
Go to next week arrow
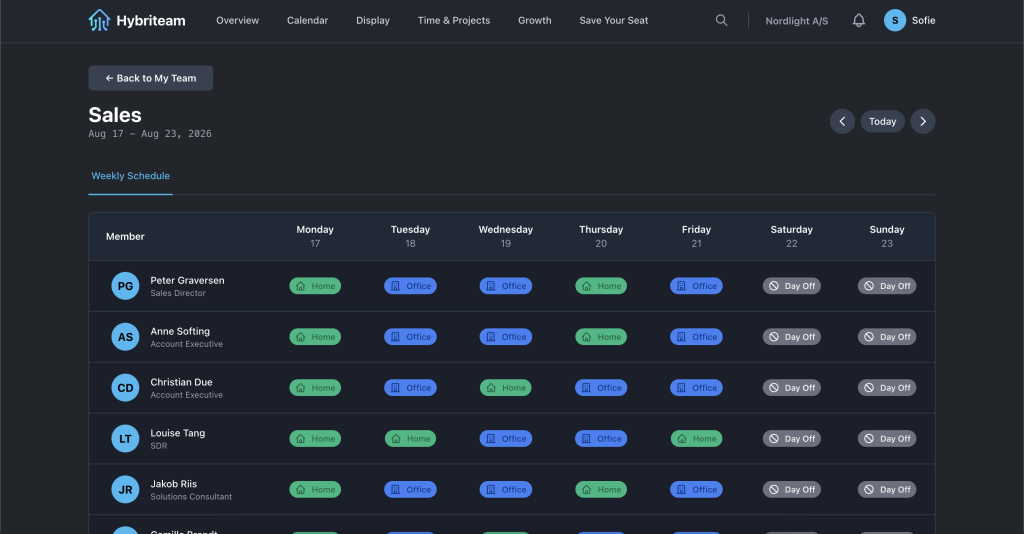[x=923, y=121]
